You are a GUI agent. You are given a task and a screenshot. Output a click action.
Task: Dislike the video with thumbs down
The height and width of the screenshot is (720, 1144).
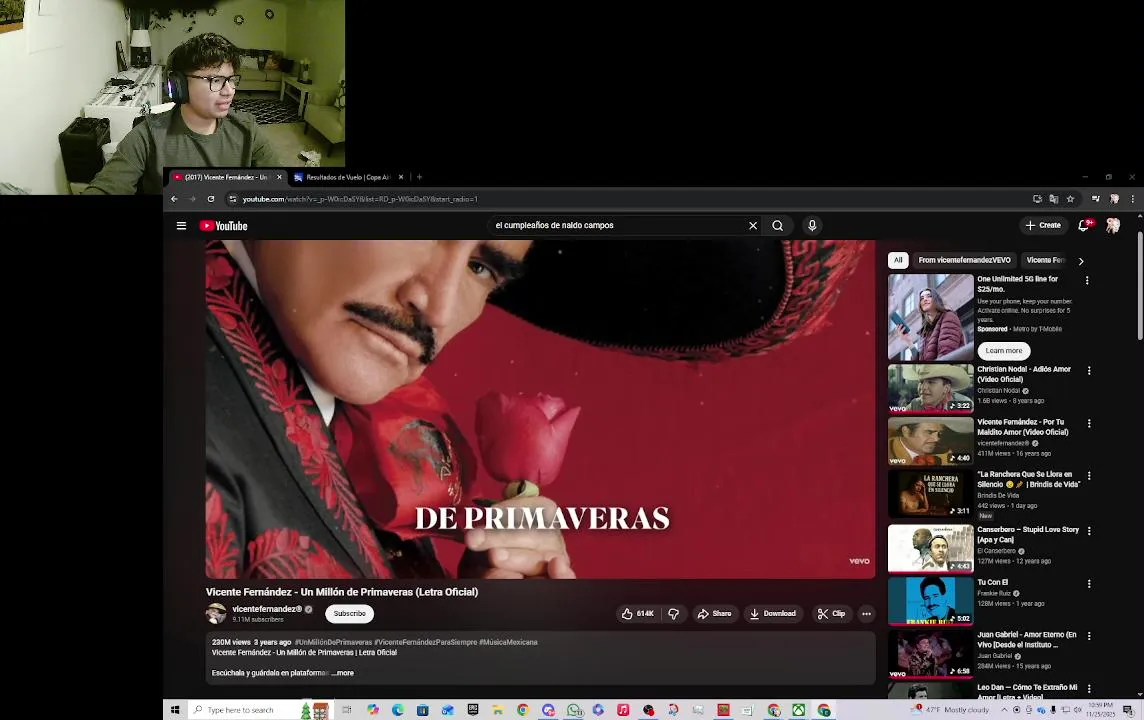tap(673, 613)
